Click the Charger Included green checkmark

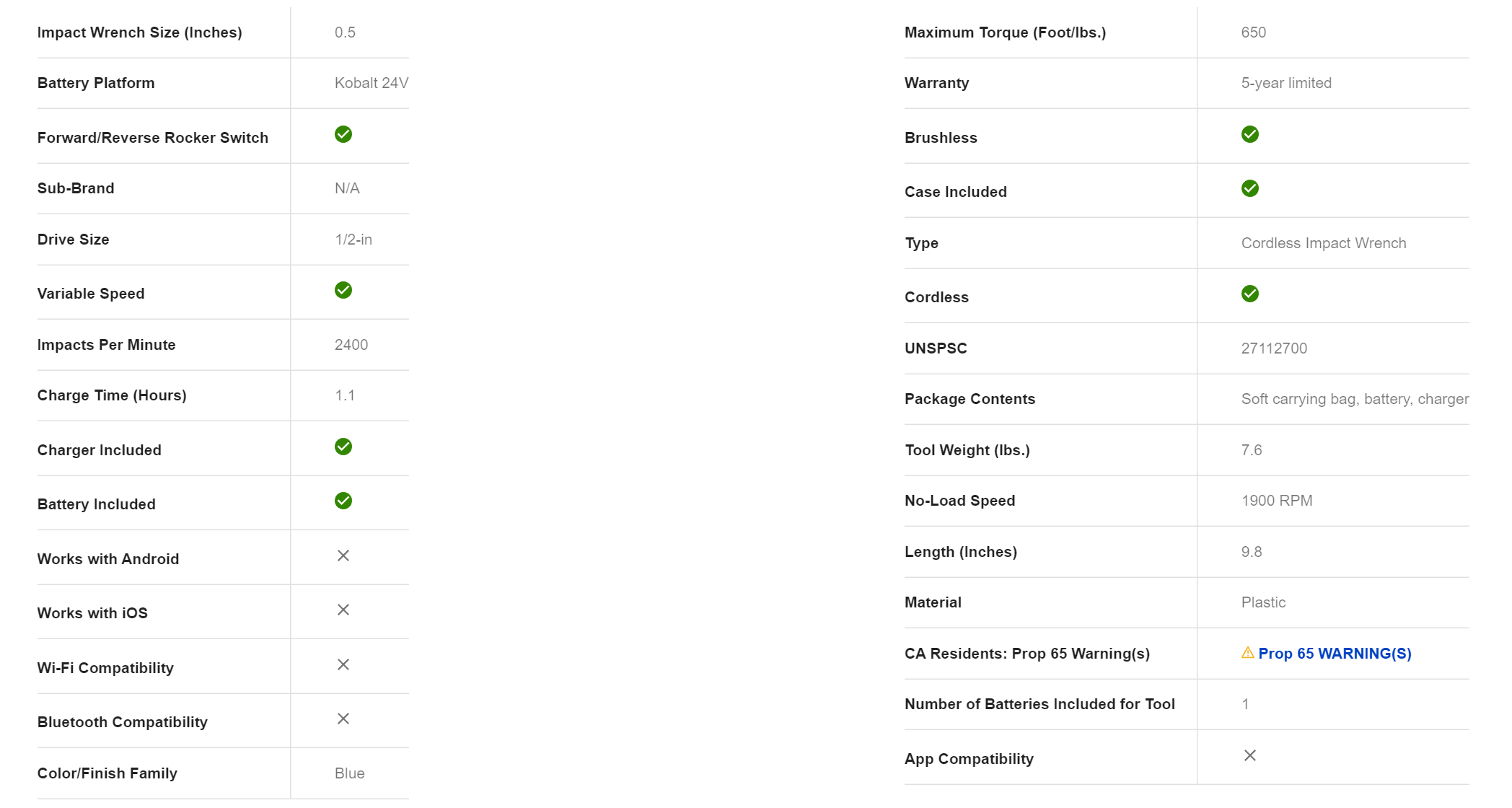[x=343, y=447]
